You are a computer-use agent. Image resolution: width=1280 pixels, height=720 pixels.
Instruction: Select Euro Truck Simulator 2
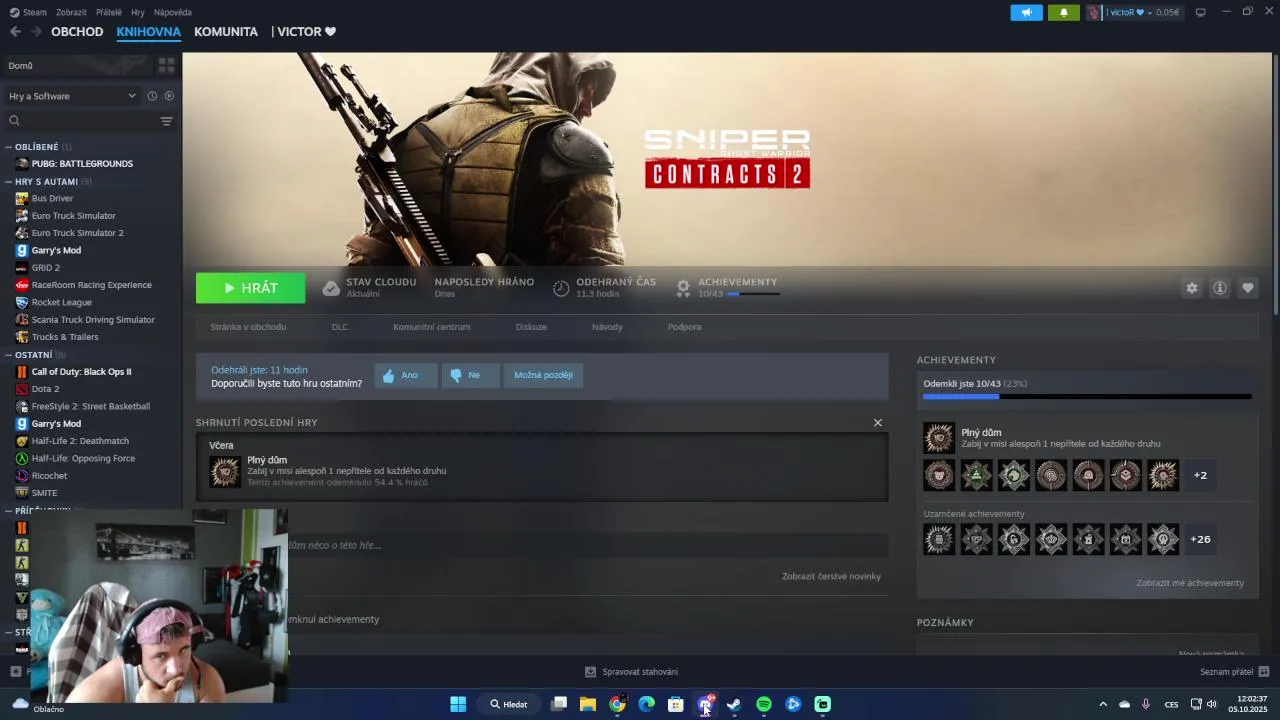(77, 233)
